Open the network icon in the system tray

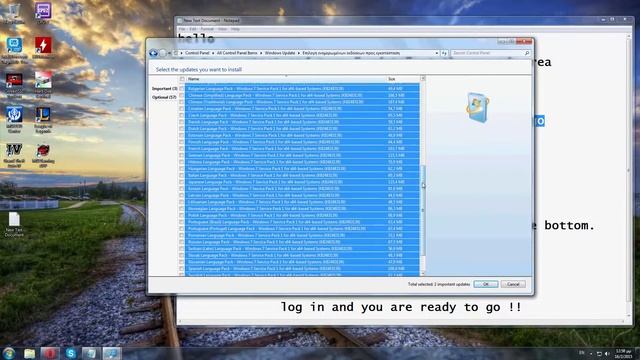[x=599, y=354]
